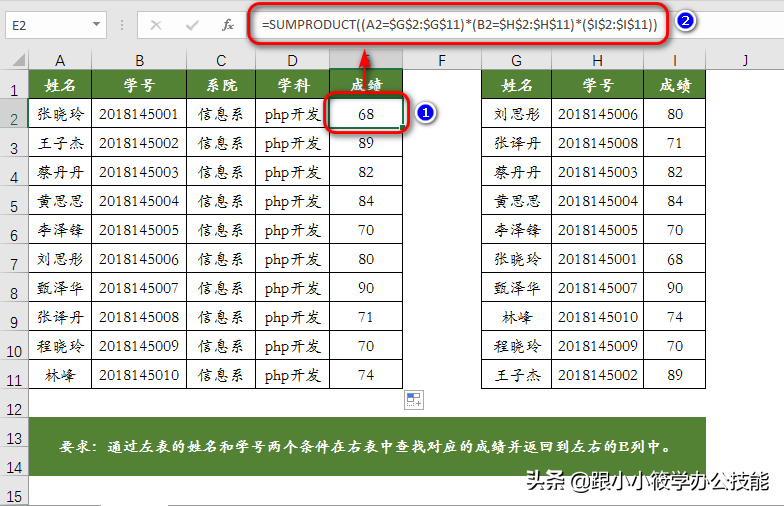This screenshot has height=506, width=784.
Task: Click the Auto Fill Options icon below the table
Action: pyautogui.click(x=414, y=400)
